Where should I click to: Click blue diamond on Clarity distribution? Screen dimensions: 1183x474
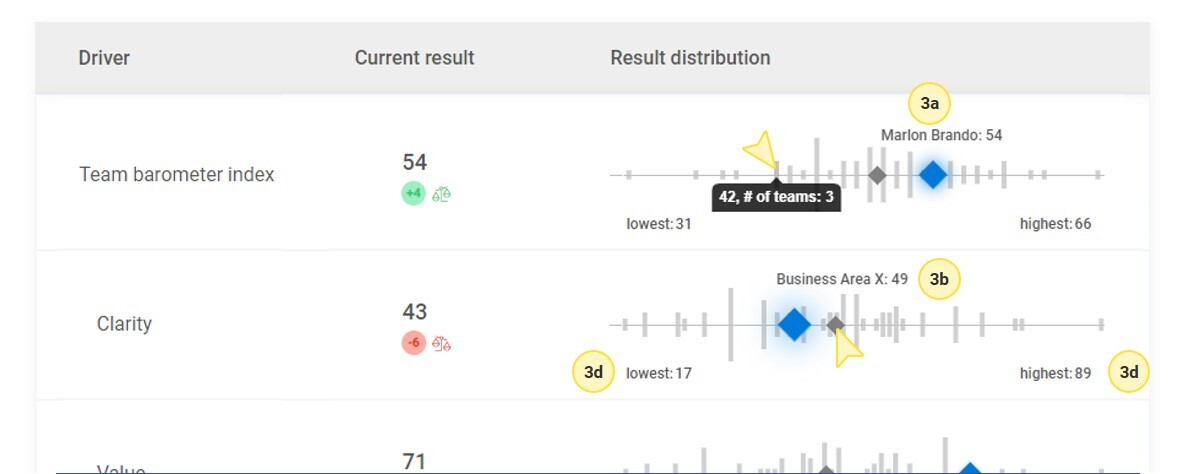click(x=794, y=324)
